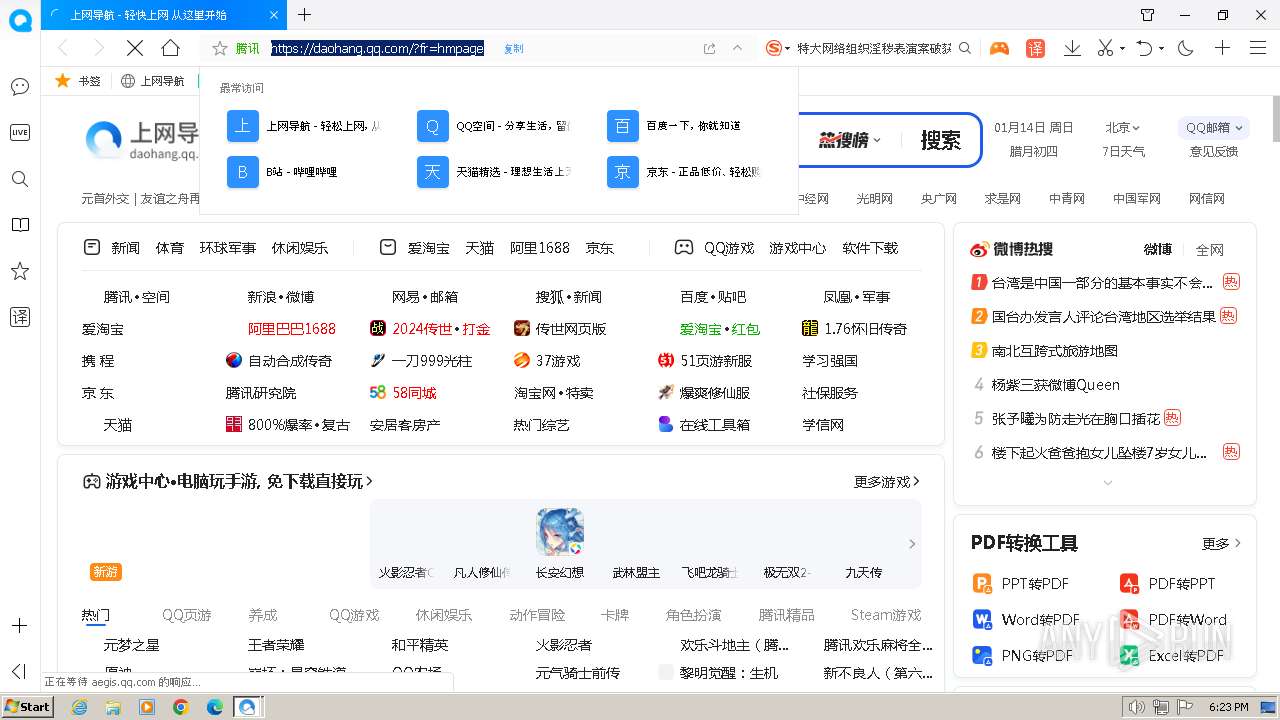This screenshot has width=1280, height=720.
Task: Open the downloads toolbar icon
Action: click(x=1072, y=48)
